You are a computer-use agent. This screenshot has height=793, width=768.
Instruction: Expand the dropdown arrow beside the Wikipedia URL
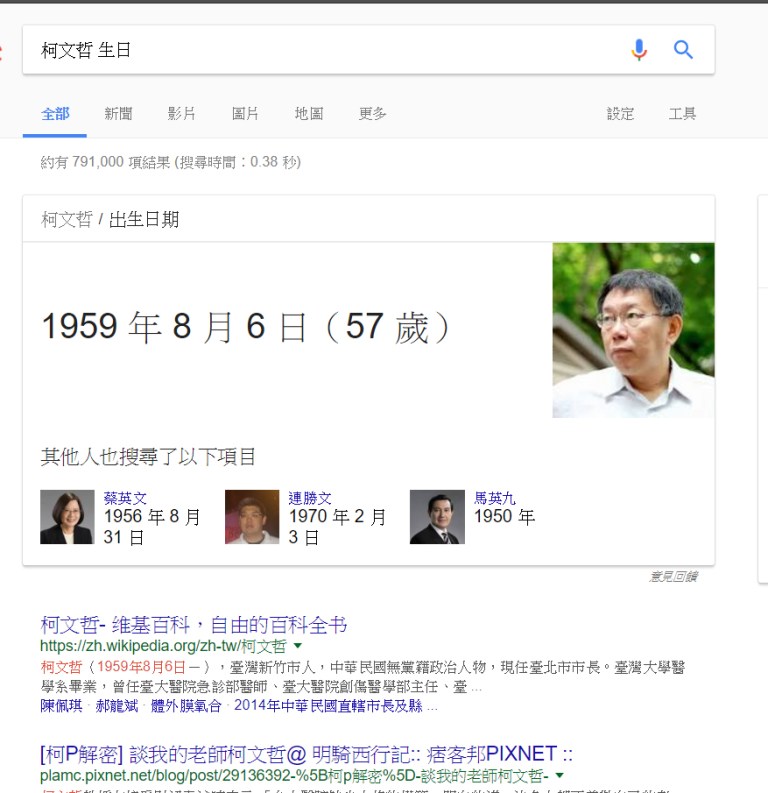pyautogui.click(x=298, y=645)
